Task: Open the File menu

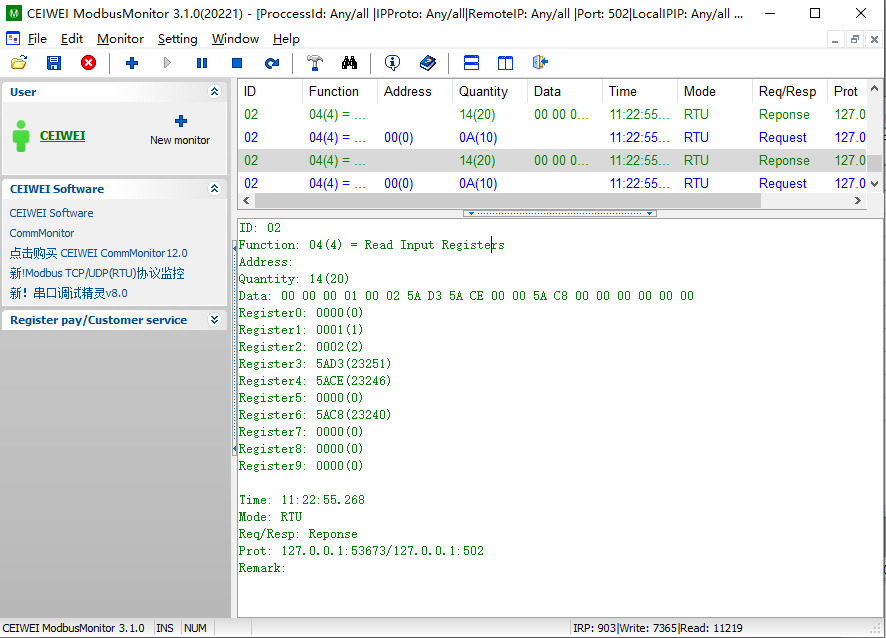Action: pos(37,39)
